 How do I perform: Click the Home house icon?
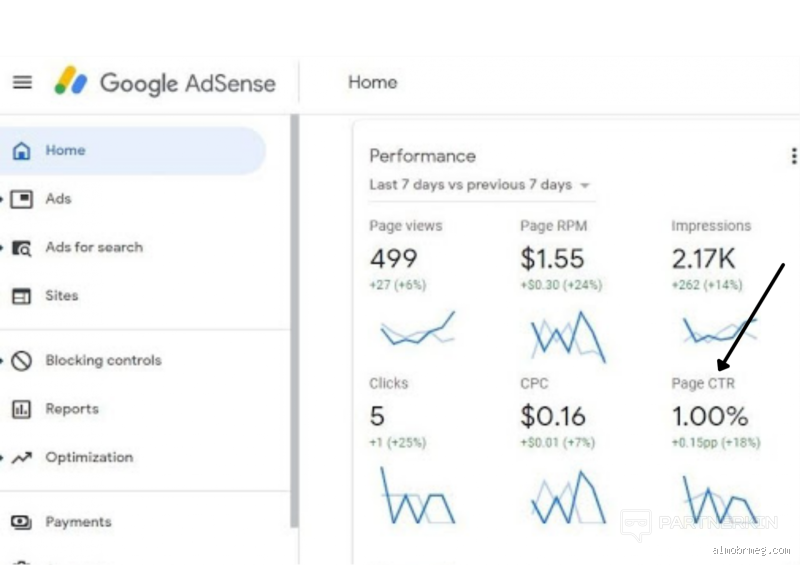click(21, 151)
